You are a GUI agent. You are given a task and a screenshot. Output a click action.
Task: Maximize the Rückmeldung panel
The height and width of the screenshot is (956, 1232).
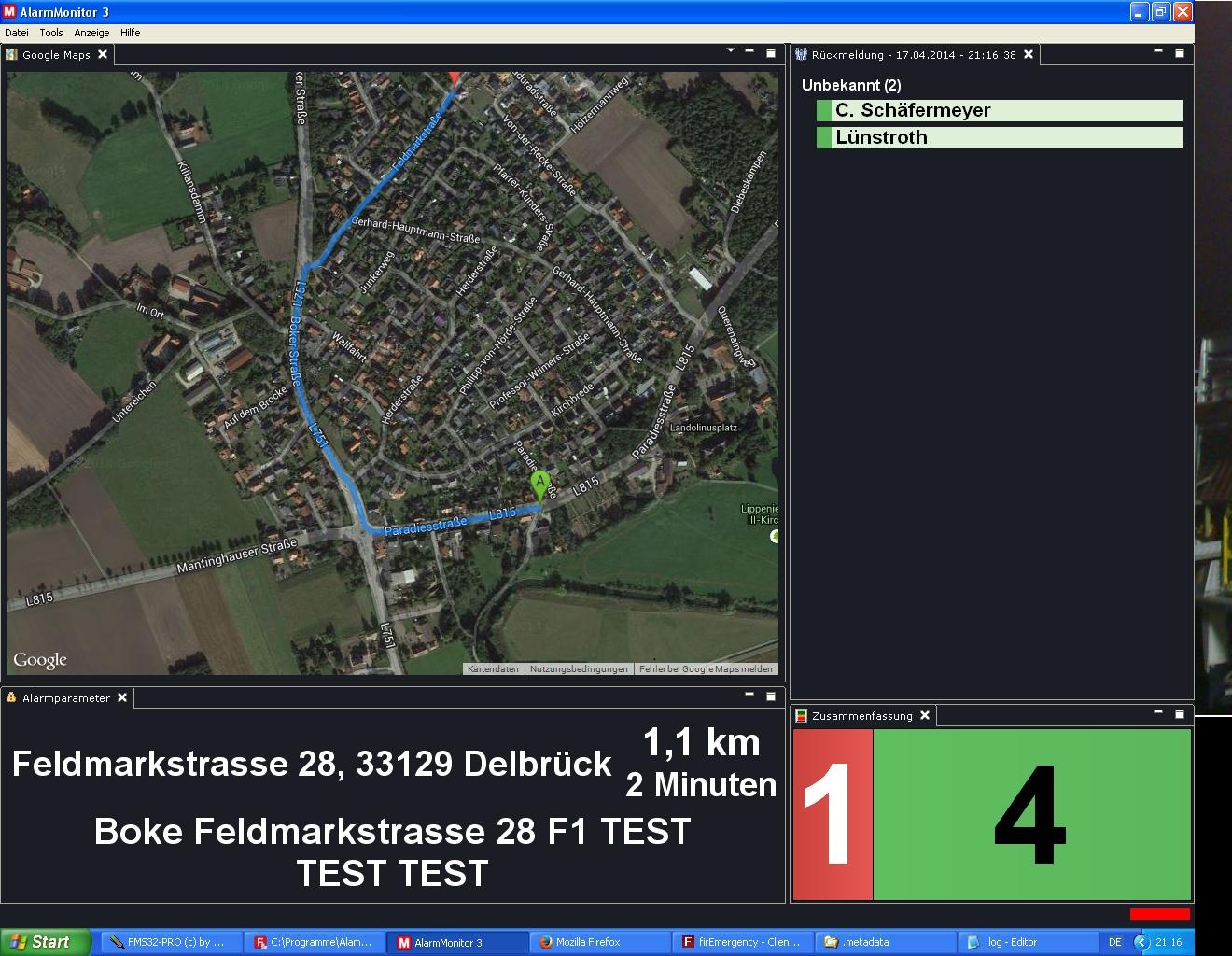pos(1180,53)
